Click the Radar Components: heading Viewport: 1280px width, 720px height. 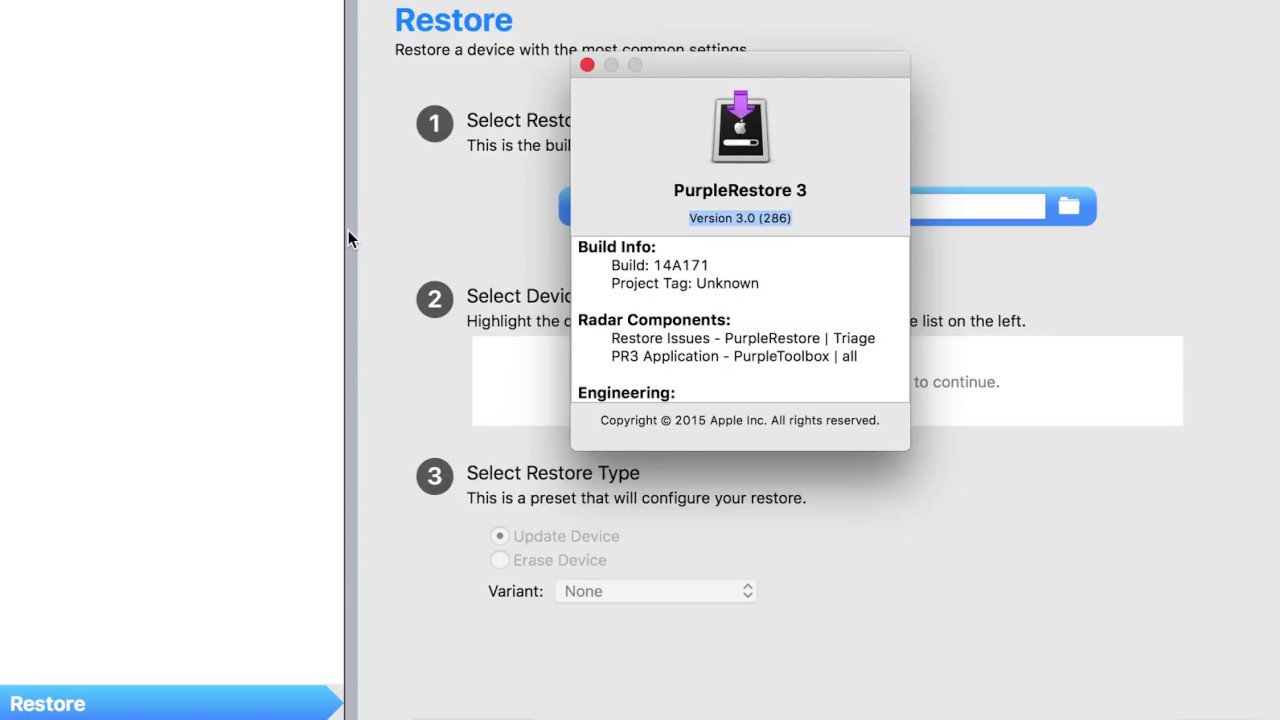click(x=654, y=320)
